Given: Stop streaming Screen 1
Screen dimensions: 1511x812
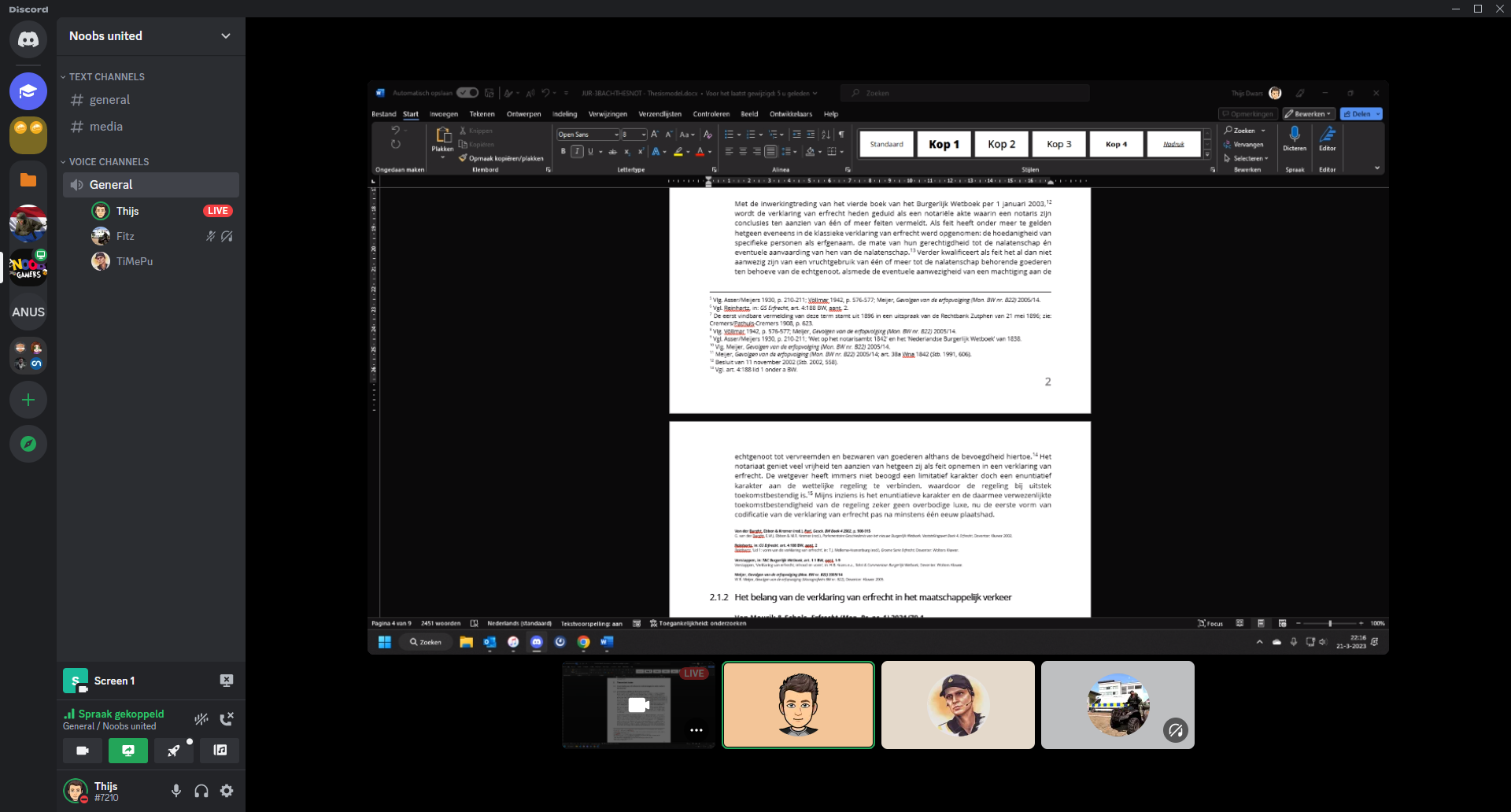Looking at the screenshot, I should point(226,681).
